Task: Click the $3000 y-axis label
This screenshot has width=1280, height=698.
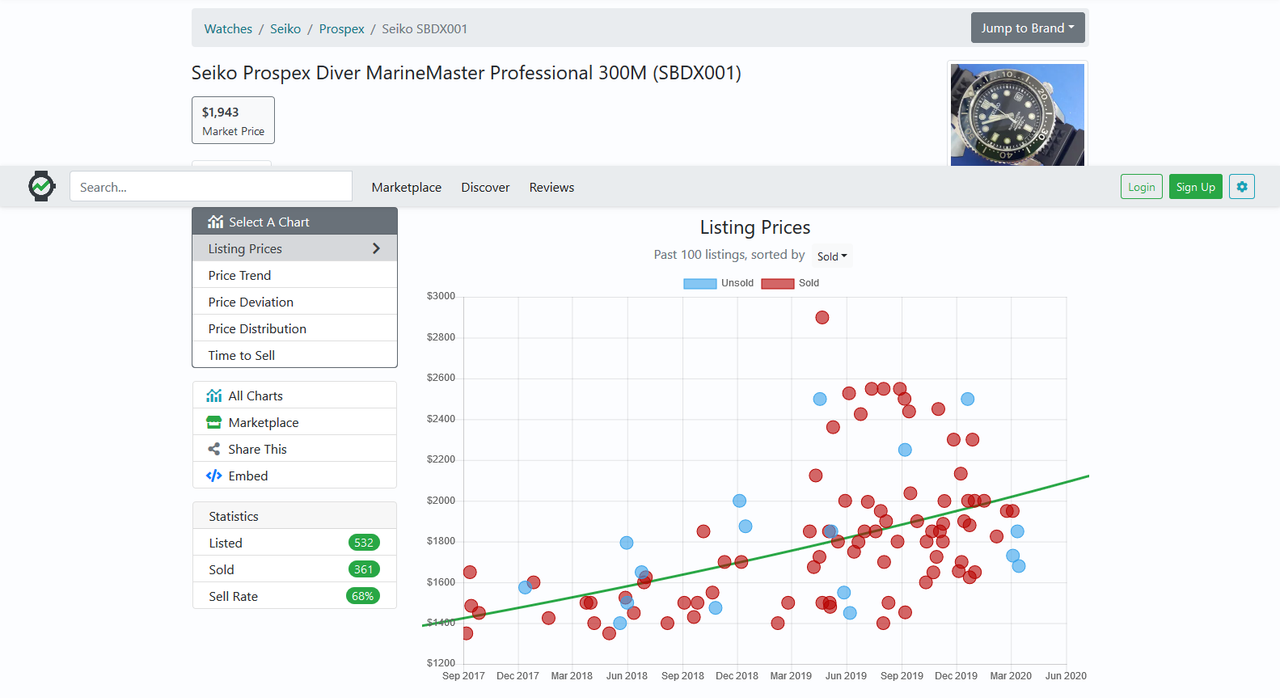Action: (x=441, y=296)
